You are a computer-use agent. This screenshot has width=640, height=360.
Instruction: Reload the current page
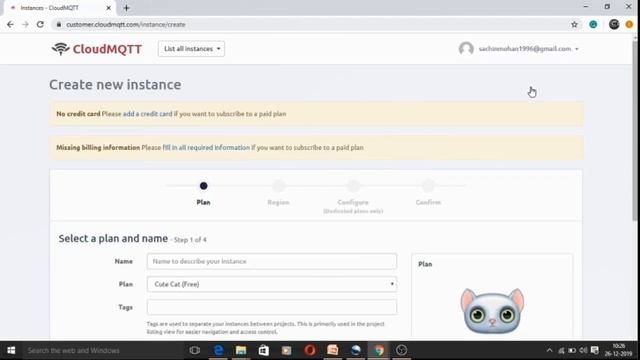[40, 24]
